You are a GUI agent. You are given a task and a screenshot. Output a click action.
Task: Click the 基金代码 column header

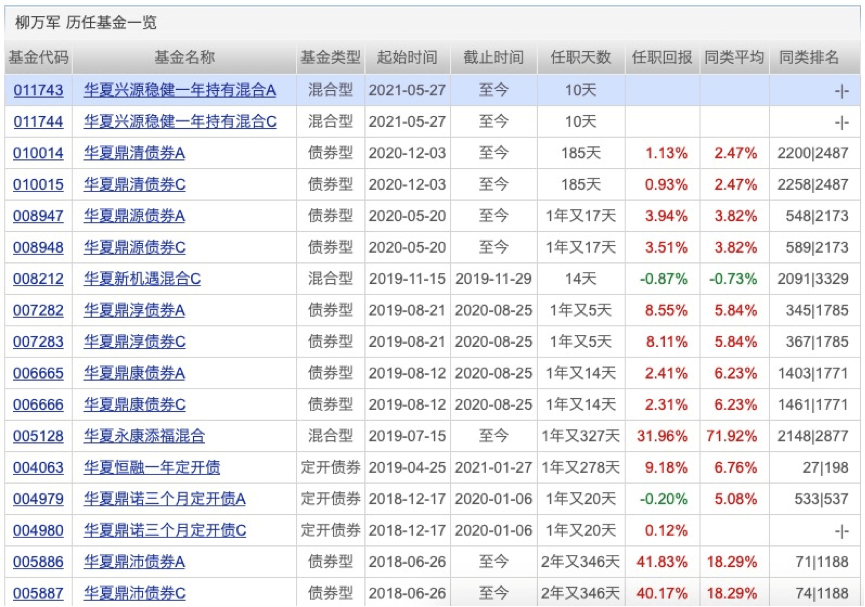click(39, 57)
